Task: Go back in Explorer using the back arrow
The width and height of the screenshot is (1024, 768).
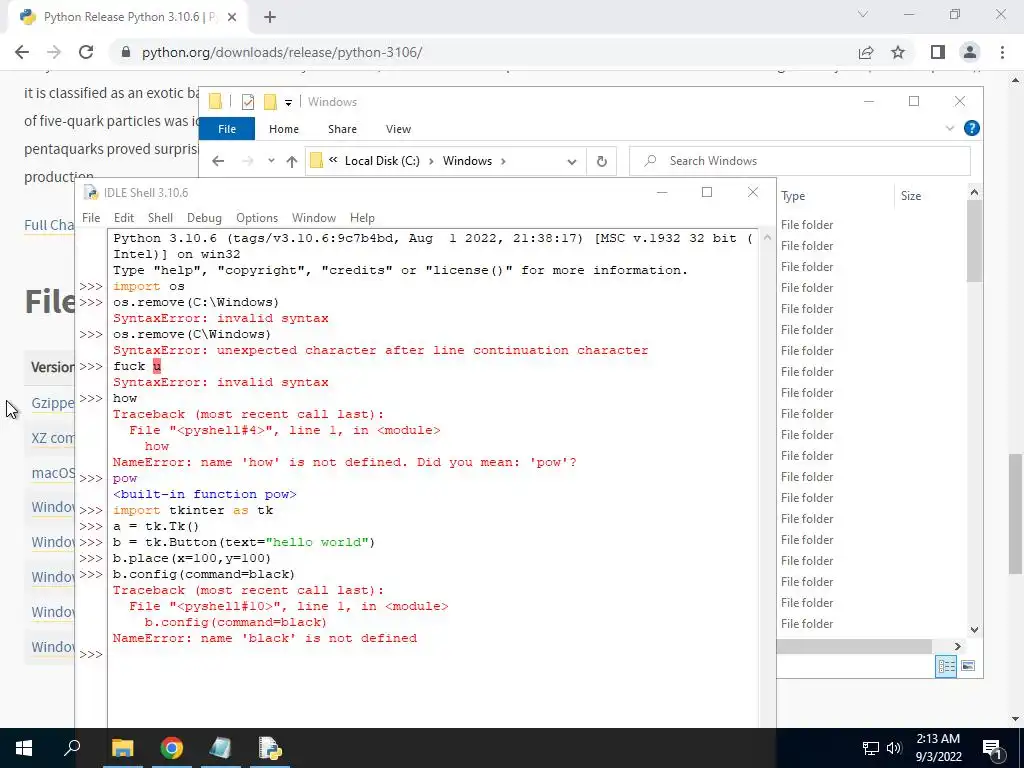Action: (218, 161)
